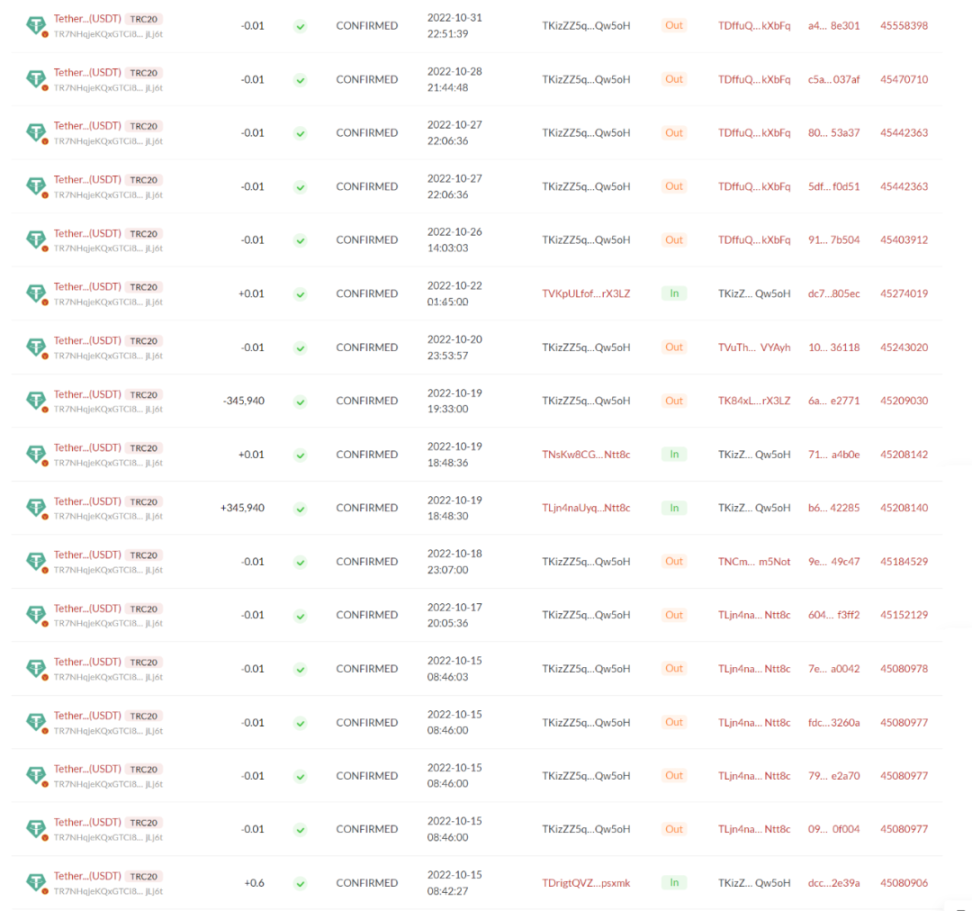Open recipient address TK84xL...rX3LZ

click(754, 401)
